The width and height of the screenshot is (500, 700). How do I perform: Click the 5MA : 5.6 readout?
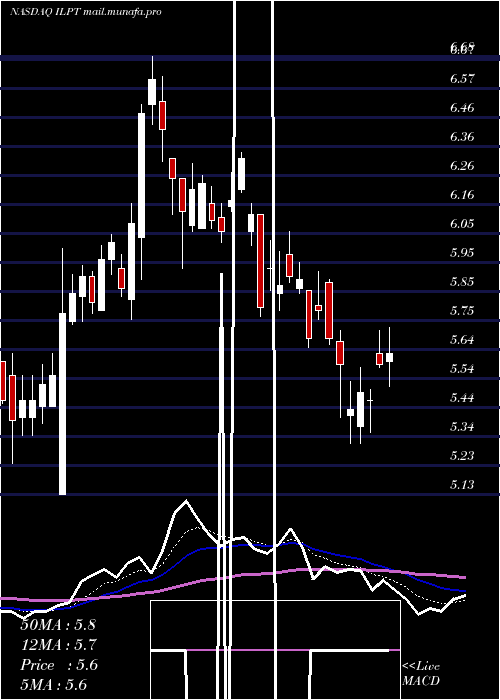coord(54,685)
